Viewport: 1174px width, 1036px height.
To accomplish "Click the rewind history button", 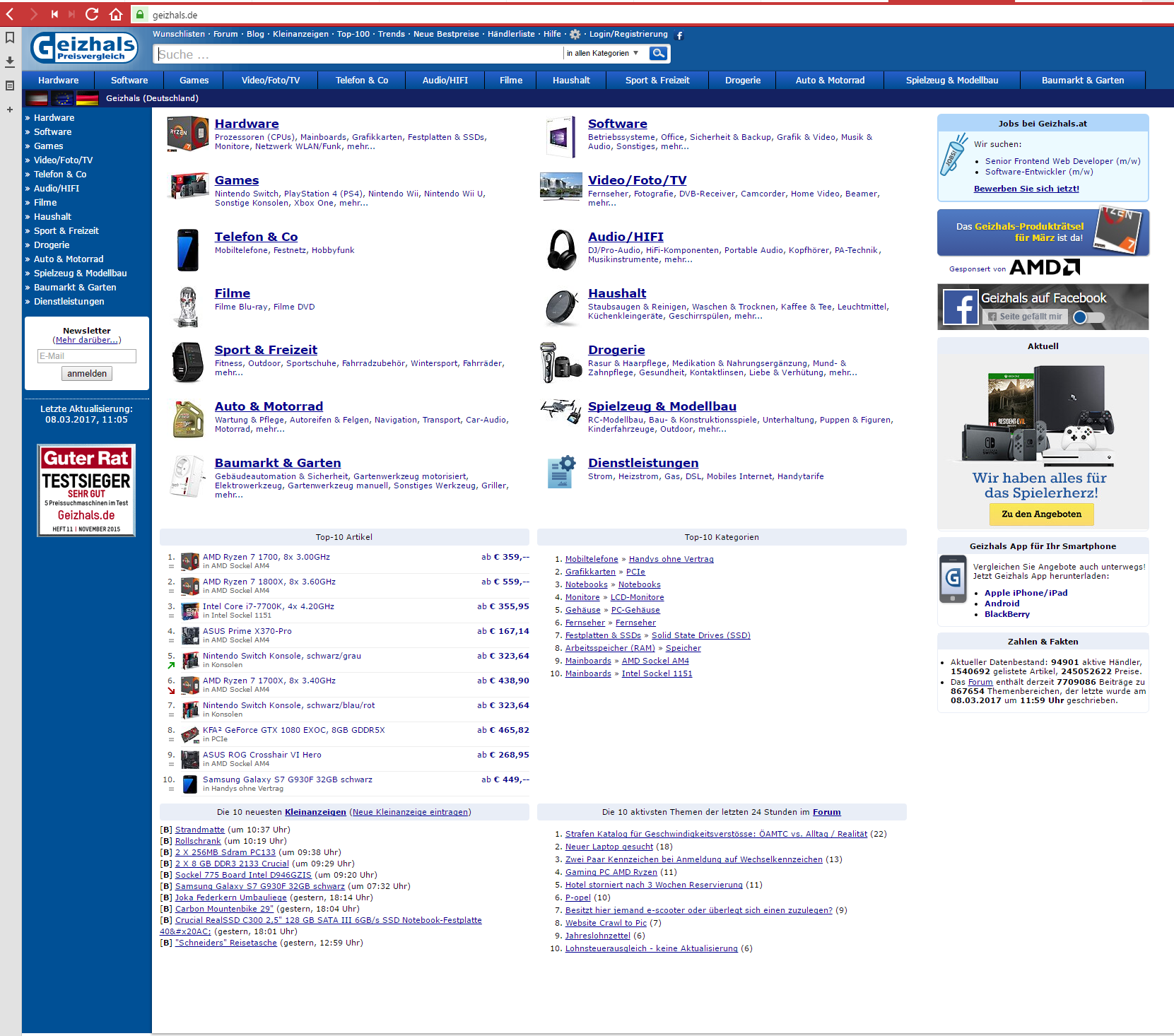I will (54, 14).
